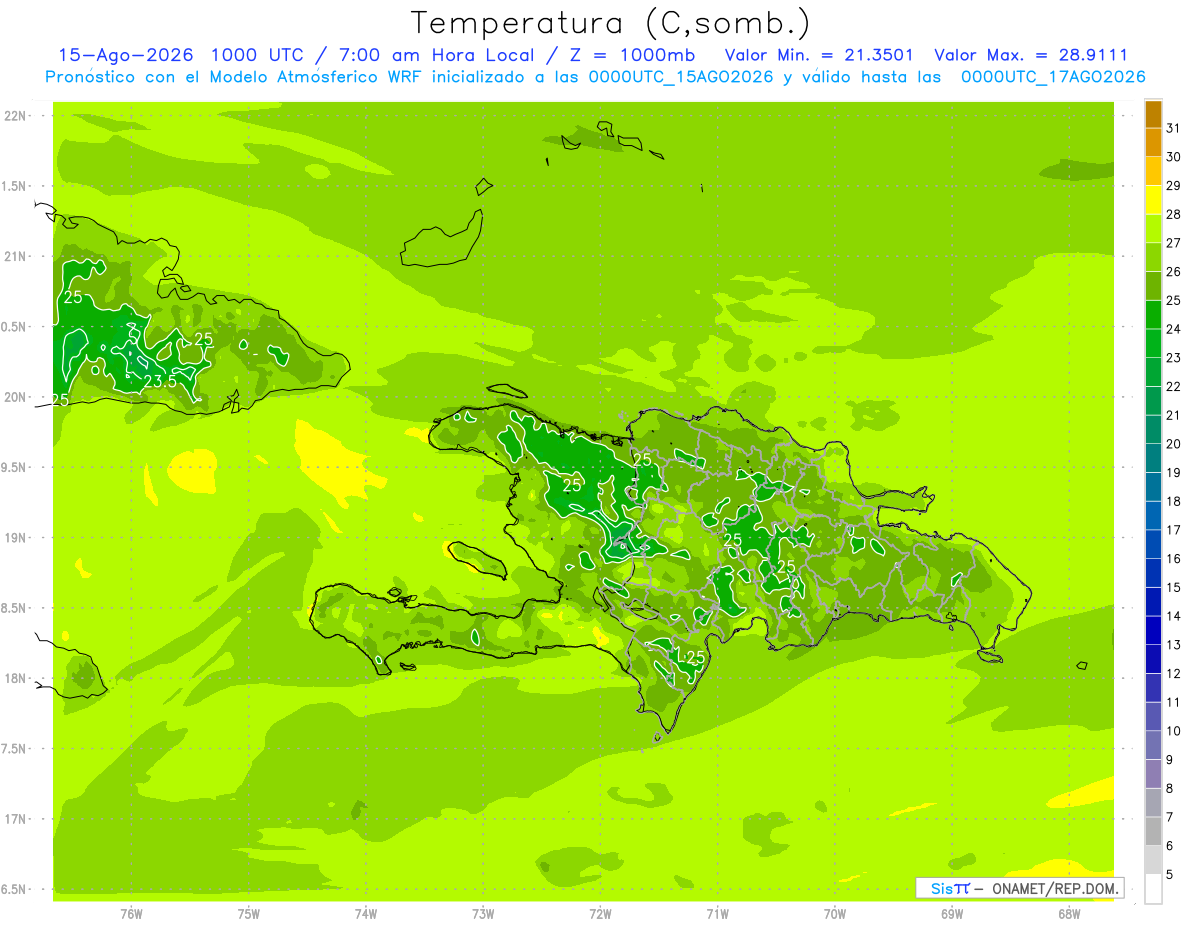The image size is (1200, 927).
Task: Click the gray scale segment between 6 and 7
Action: point(1153,831)
